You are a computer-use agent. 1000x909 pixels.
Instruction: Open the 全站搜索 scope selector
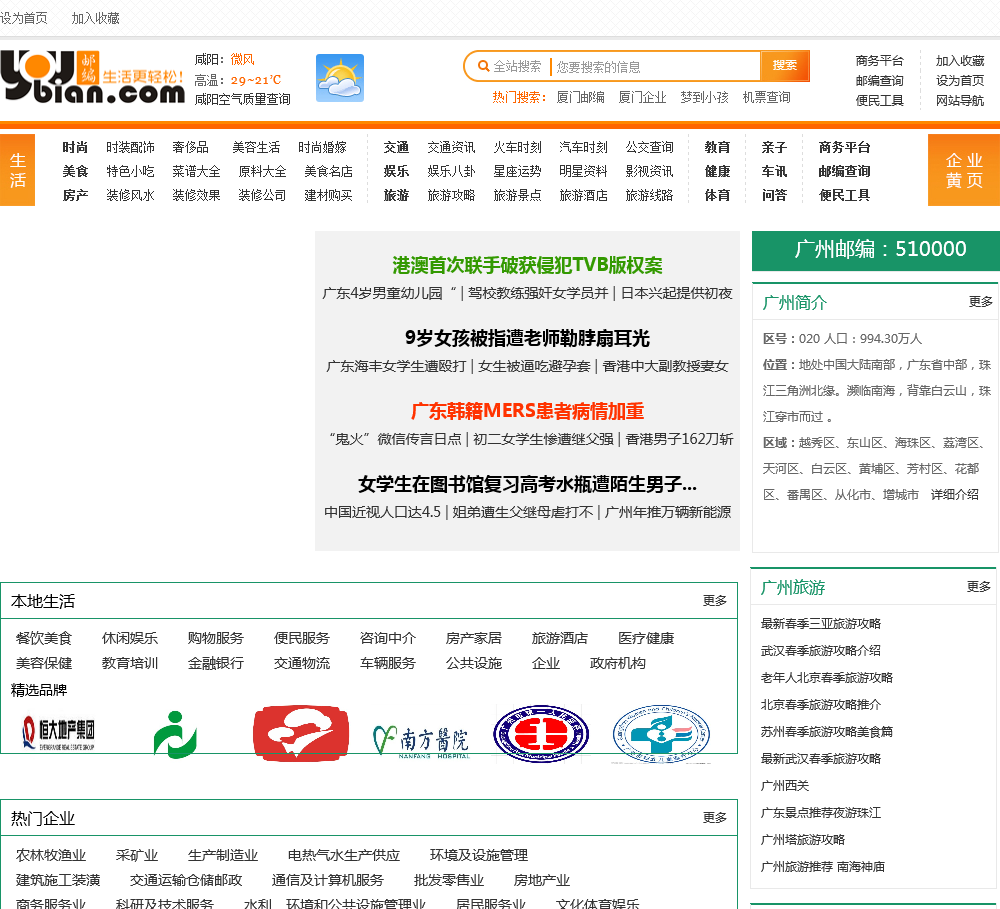[517, 66]
